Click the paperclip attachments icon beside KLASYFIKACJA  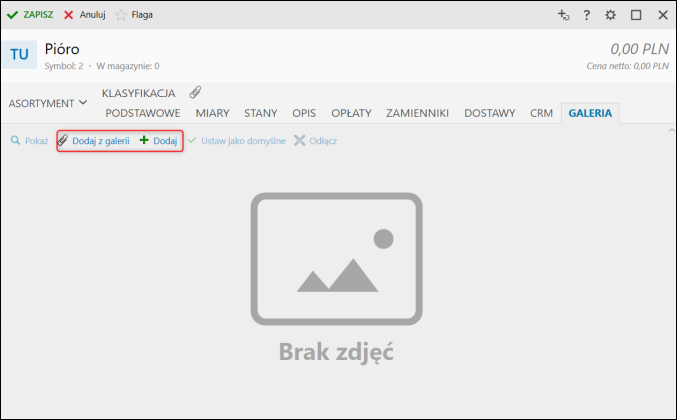click(x=195, y=92)
